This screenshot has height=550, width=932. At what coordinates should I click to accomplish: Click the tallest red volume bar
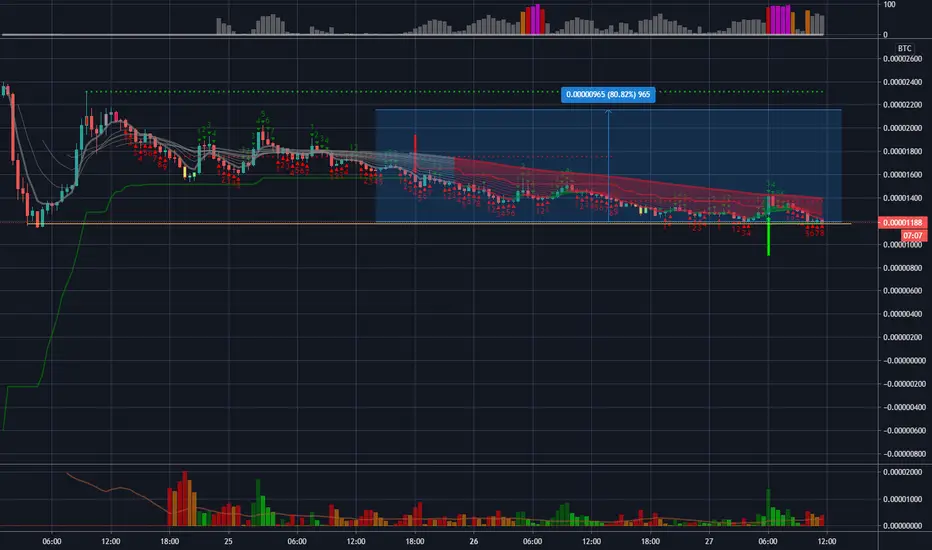(x=185, y=498)
